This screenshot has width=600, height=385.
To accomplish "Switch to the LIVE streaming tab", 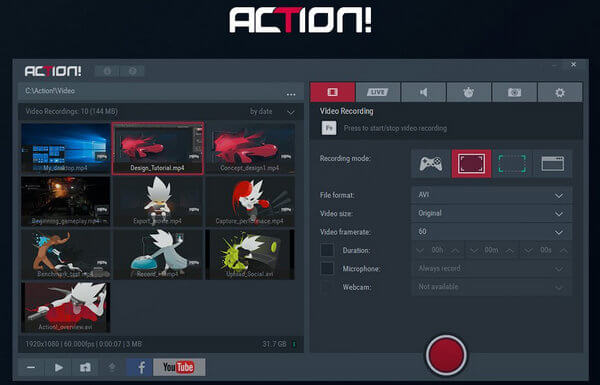I will click(x=378, y=92).
